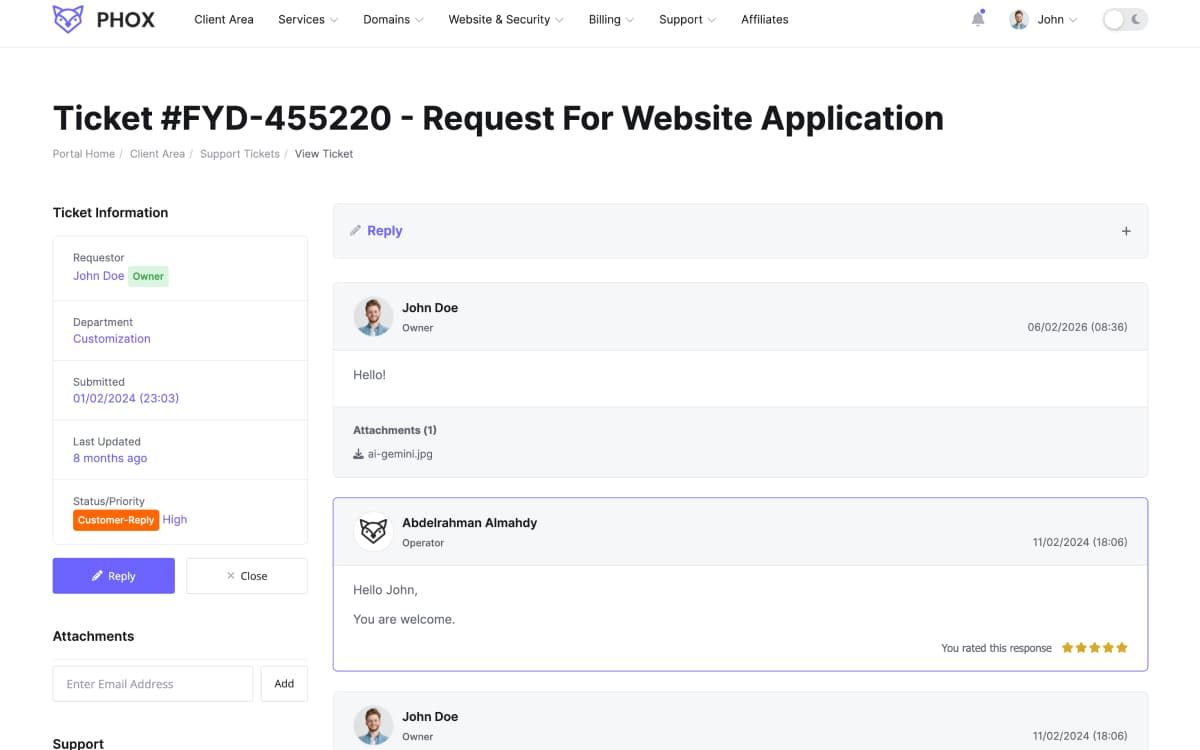
Task: Click the Client Area breadcrumb
Action: click(x=157, y=154)
